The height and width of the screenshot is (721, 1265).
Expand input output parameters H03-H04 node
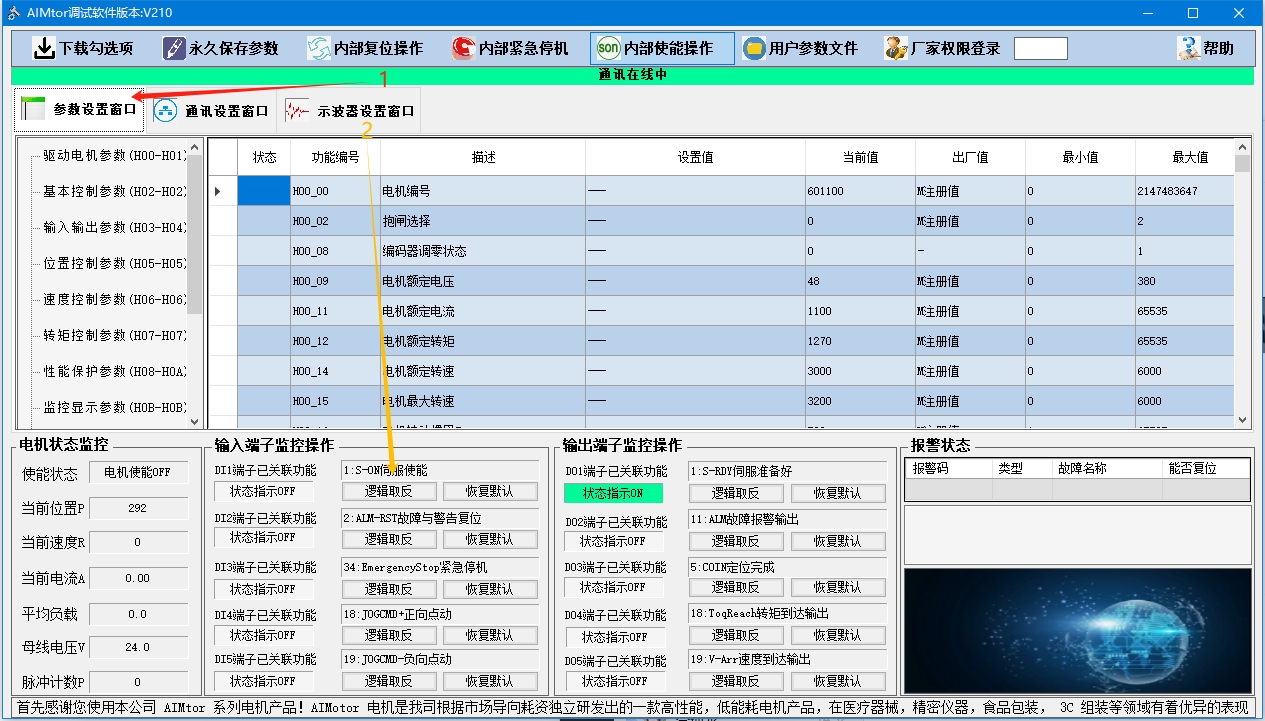tap(114, 228)
